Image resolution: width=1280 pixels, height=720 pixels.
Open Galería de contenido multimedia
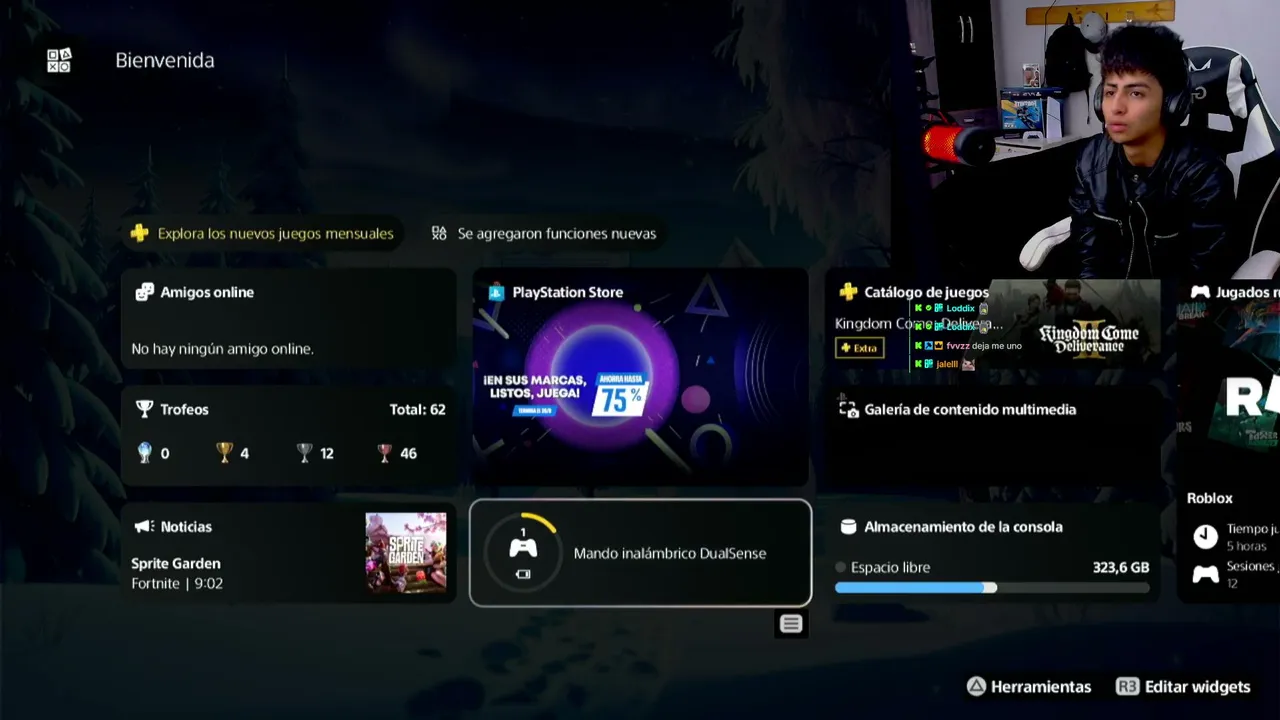[x=970, y=409]
